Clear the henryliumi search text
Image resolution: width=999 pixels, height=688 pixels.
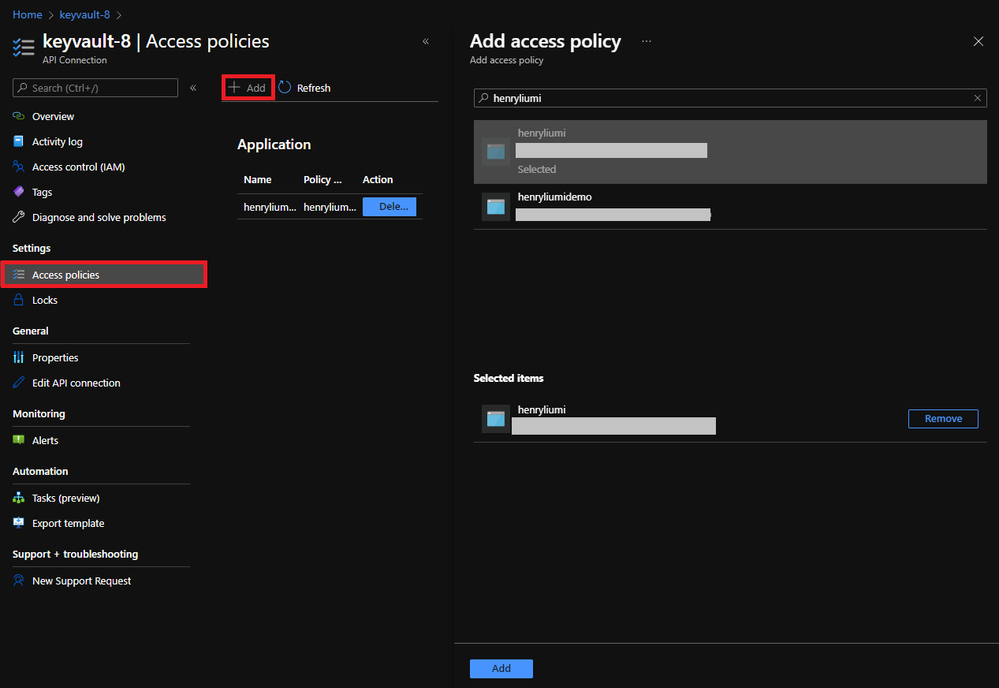977,98
